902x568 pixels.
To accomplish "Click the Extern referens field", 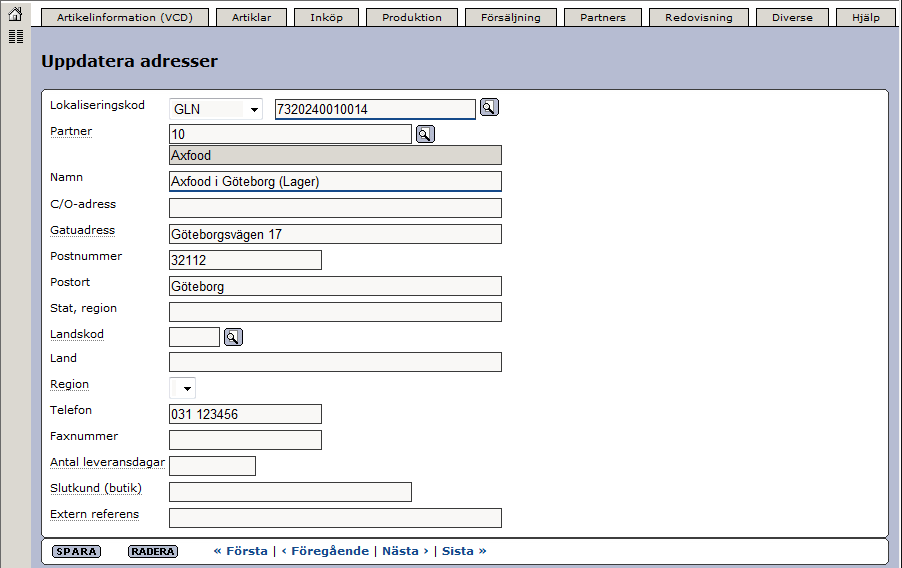I will (x=335, y=518).
